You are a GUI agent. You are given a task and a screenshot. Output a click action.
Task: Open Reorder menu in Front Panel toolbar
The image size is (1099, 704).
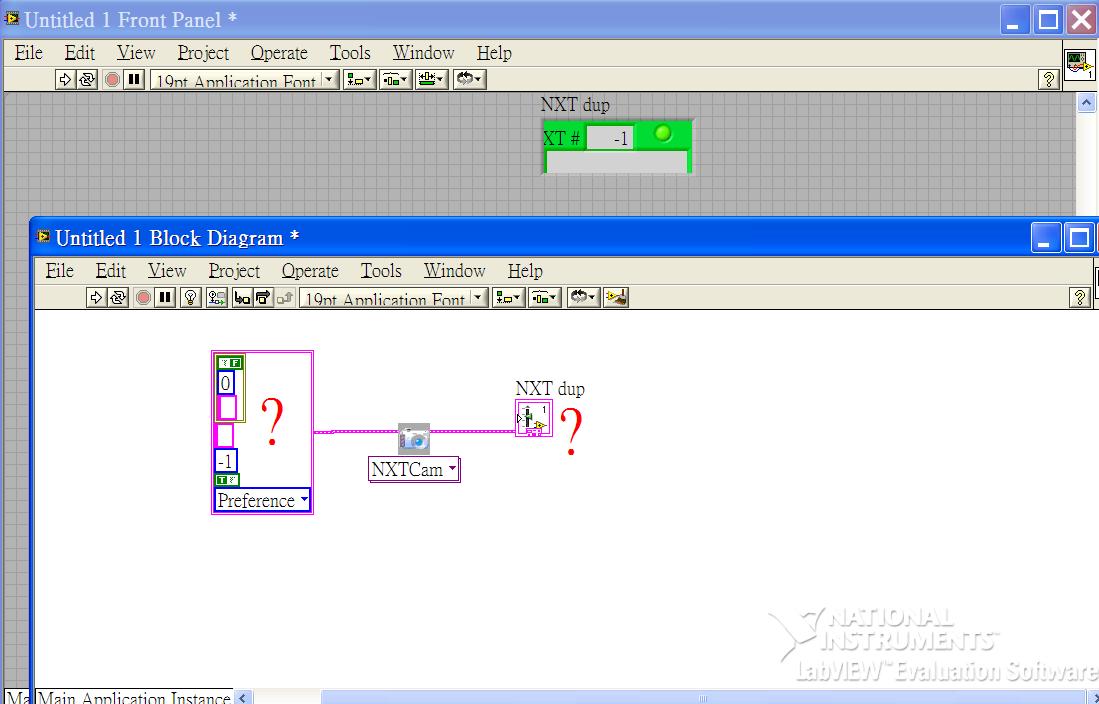point(469,79)
